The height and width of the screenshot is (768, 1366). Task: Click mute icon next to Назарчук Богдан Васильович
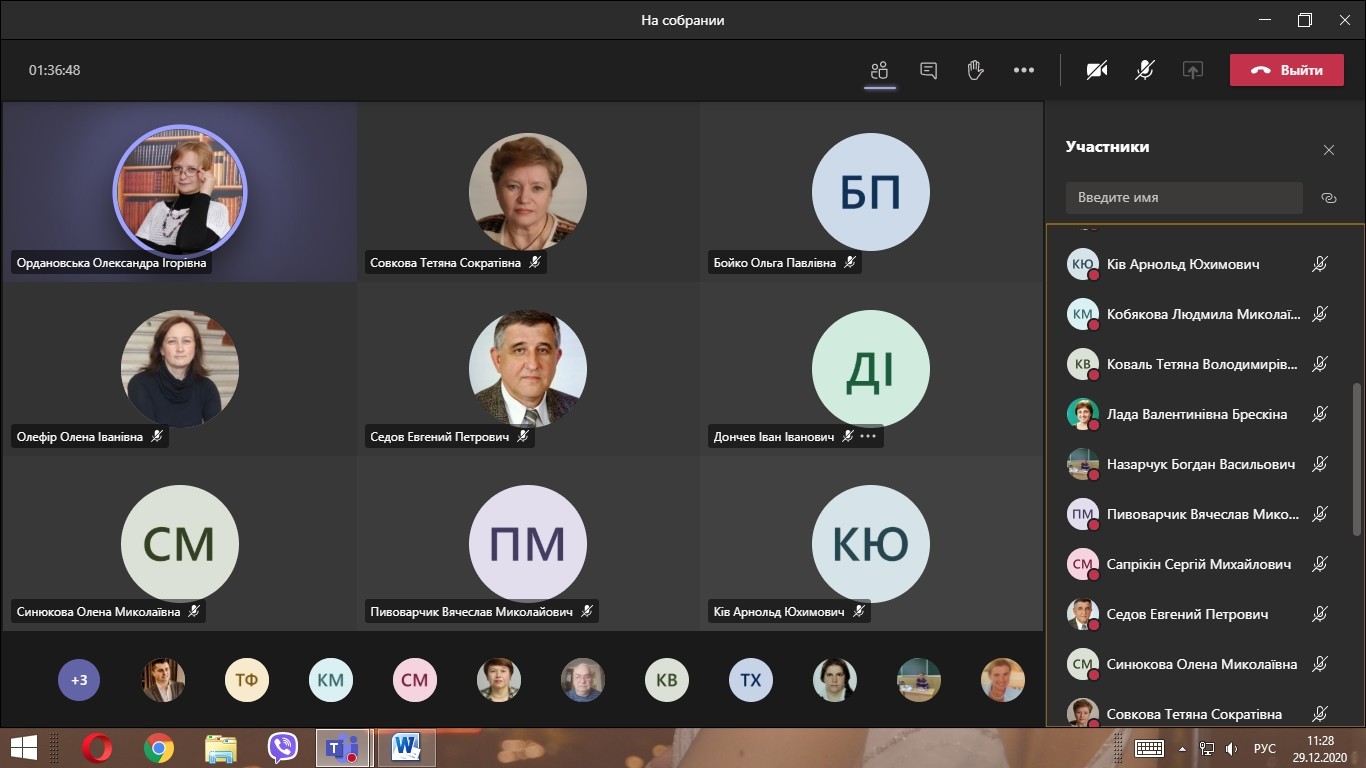pyautogui.click(x=1319, y=464)
